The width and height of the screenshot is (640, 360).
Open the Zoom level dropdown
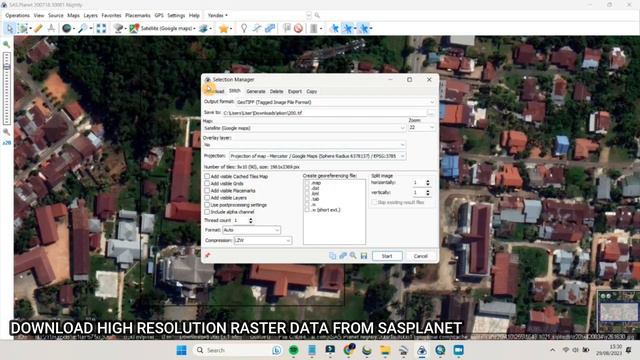(x=422, y=128)
